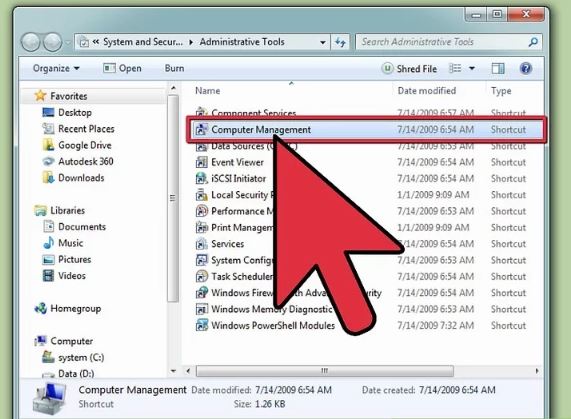Click the Windows PowerShell Modules 7:32 AM date
Viewport: 571px width, 419px height.
pos(436,325)
